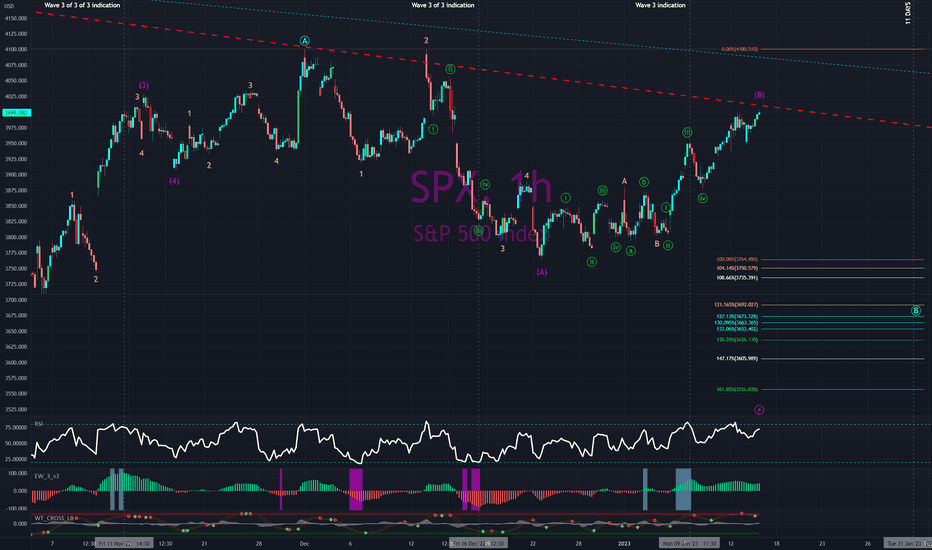This screenshot has width=932, height=550.
Task: Select the 0.00%(4100.510) Fibonacci level
Action: (739, 49)
